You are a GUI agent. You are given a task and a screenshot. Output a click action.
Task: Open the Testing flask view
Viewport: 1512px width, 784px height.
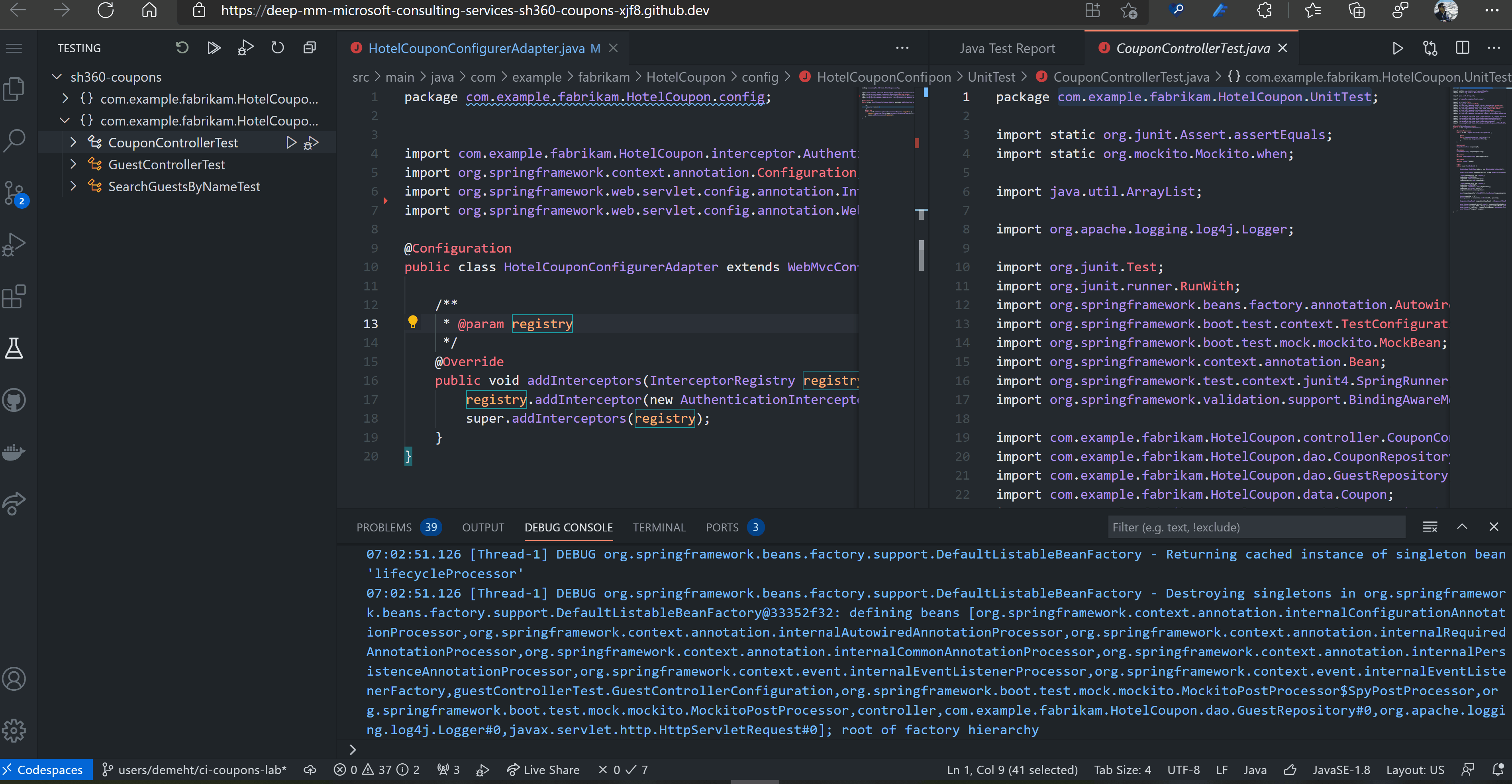coord(14,348)
